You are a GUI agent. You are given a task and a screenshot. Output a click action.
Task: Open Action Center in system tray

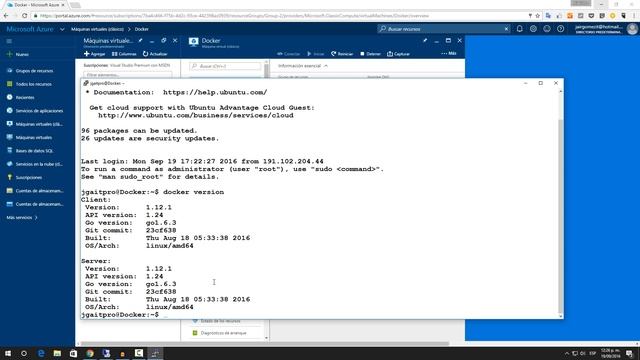[630, 353]
